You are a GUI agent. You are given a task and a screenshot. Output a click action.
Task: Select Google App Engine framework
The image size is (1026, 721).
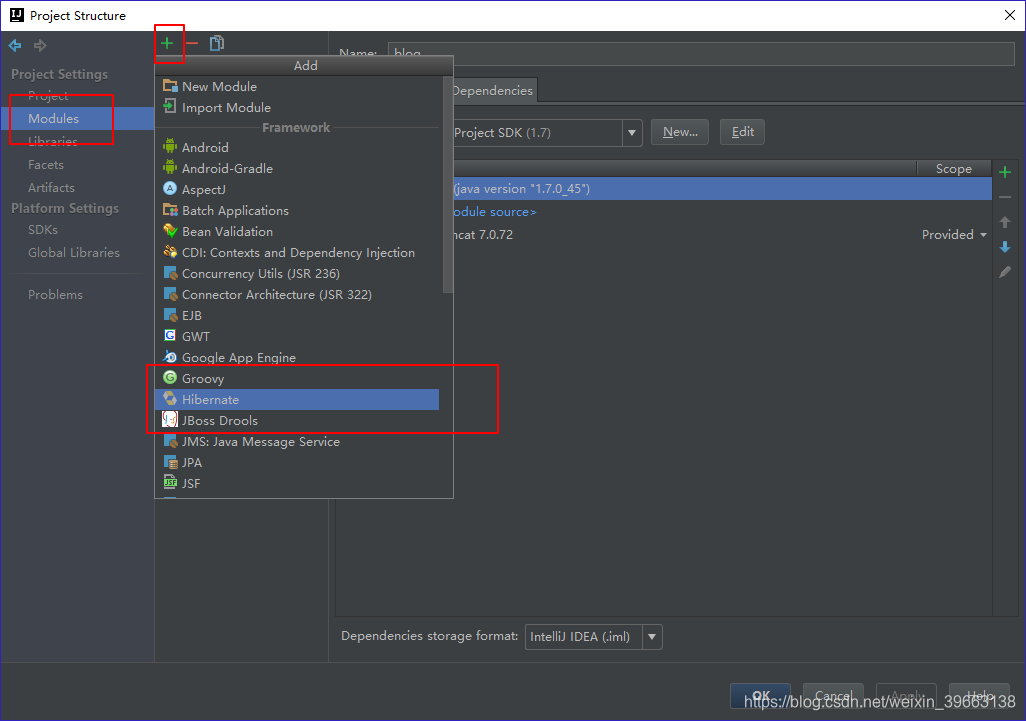tap(299, 357)
